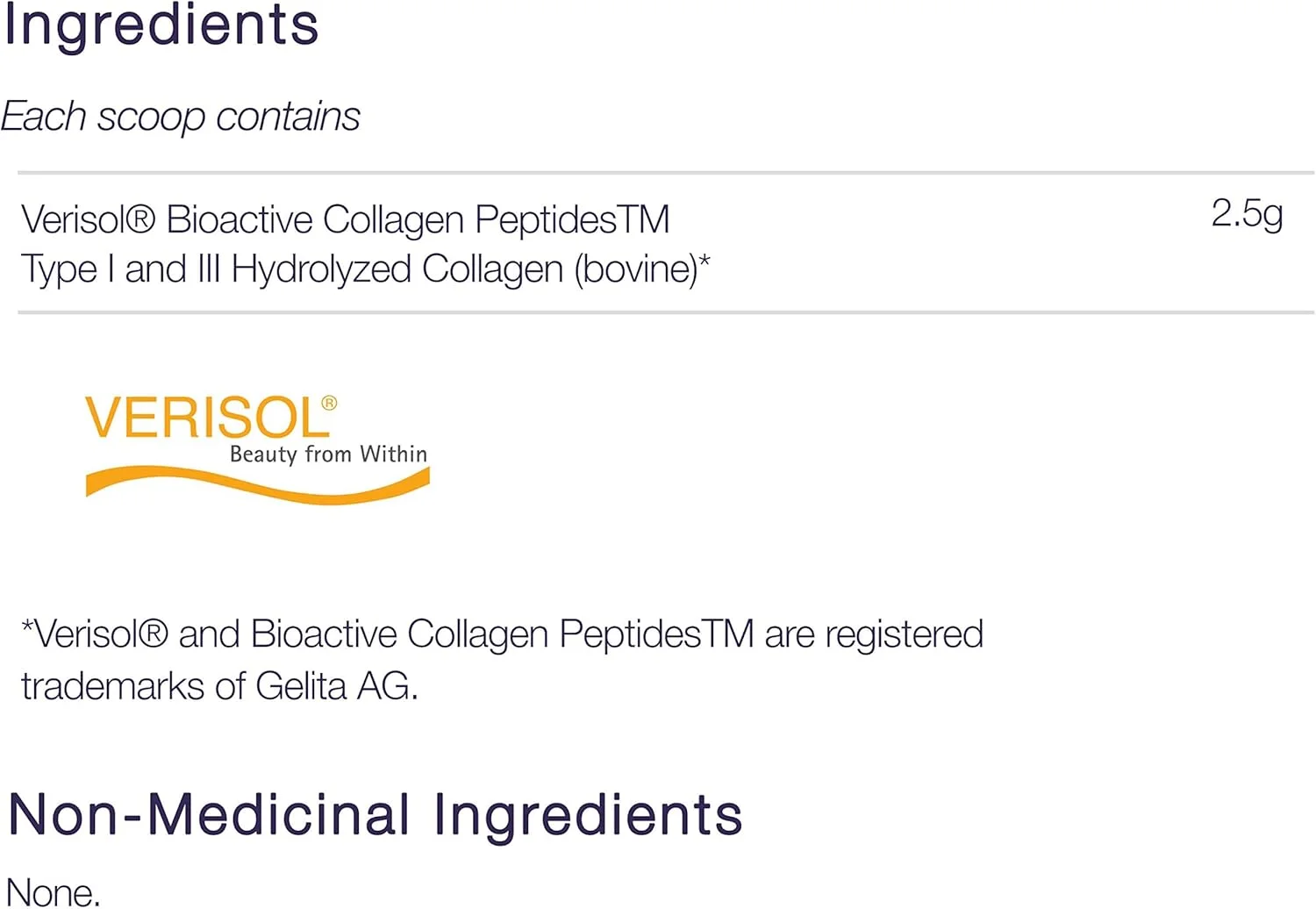Click the registered symbol beside the VERISOL logo
Image resolution: width=1316 pixels, height=909 pixels.
click(x=329, y=403)
